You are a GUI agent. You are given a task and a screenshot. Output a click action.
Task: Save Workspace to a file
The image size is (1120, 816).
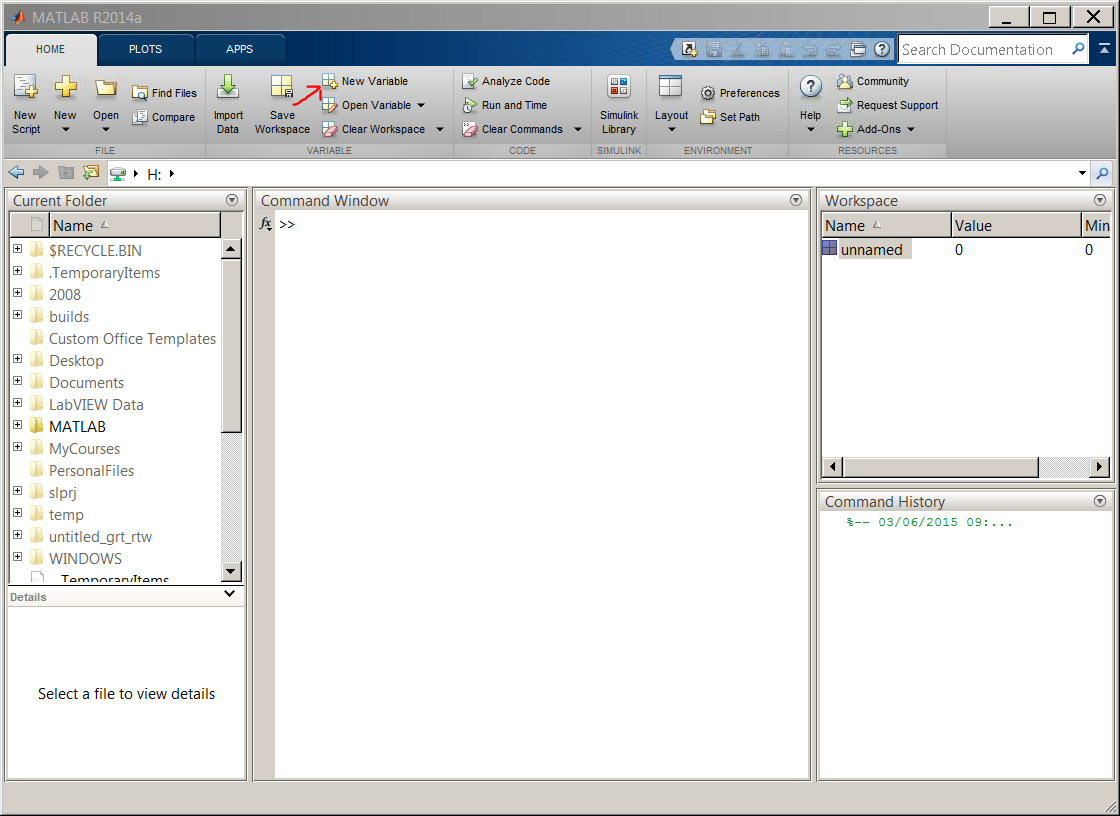[282, 104]
